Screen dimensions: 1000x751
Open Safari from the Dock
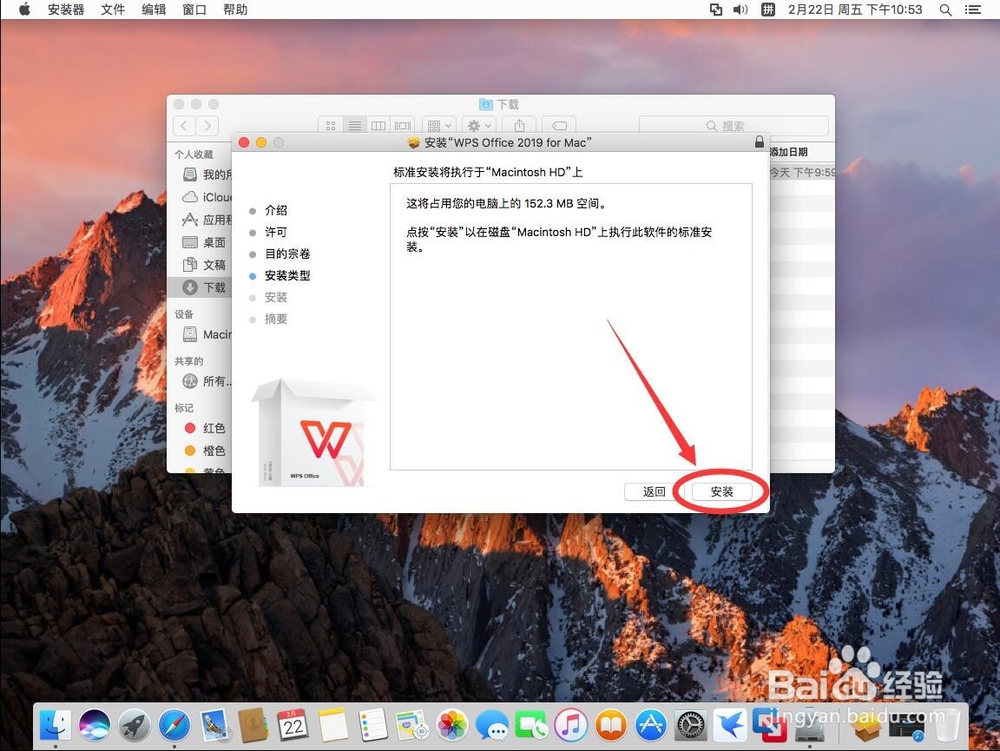174,725
